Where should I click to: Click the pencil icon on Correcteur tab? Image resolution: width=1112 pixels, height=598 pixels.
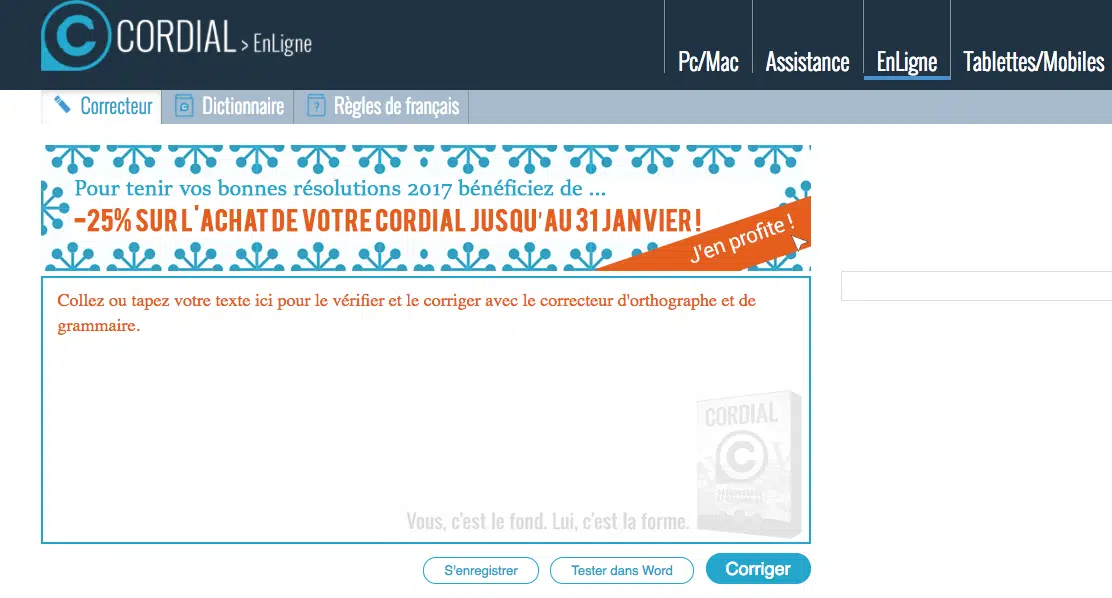(x=62, y=106)
